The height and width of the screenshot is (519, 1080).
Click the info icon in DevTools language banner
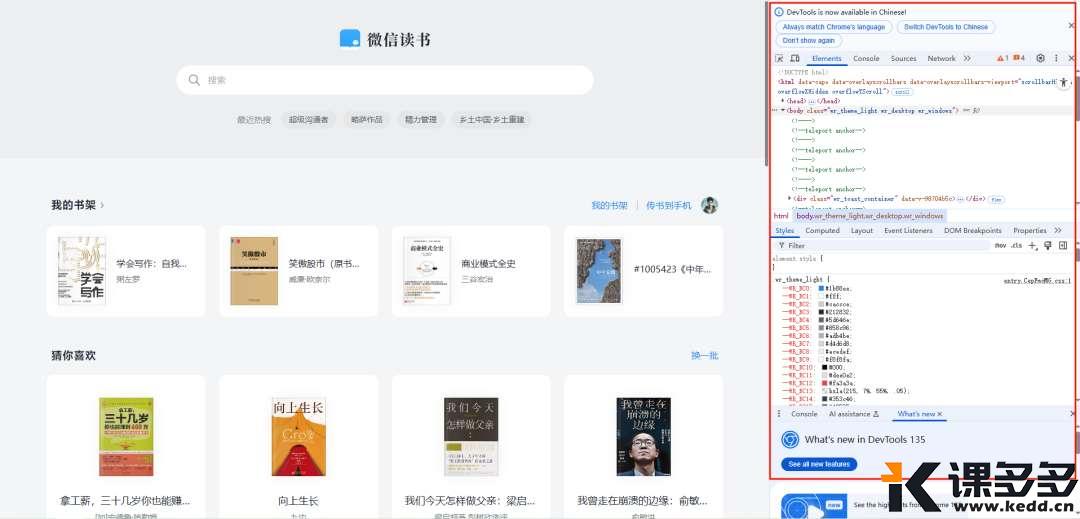click(x=779, y=12)
